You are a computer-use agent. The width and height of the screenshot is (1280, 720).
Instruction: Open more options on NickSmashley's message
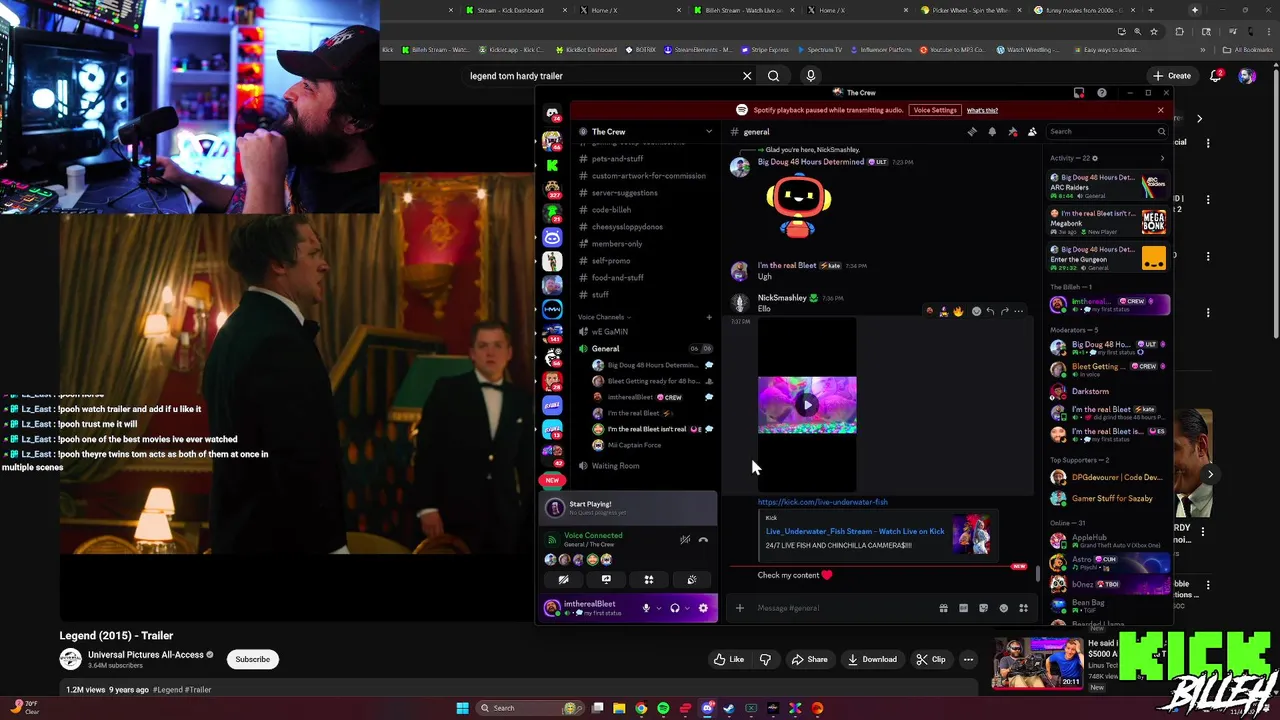1019,311
